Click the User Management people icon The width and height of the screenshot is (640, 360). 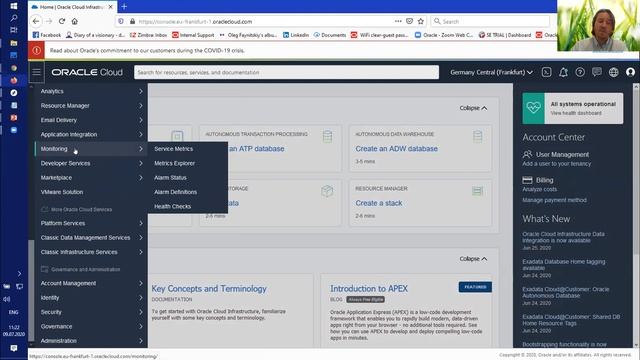click(527, 154)
